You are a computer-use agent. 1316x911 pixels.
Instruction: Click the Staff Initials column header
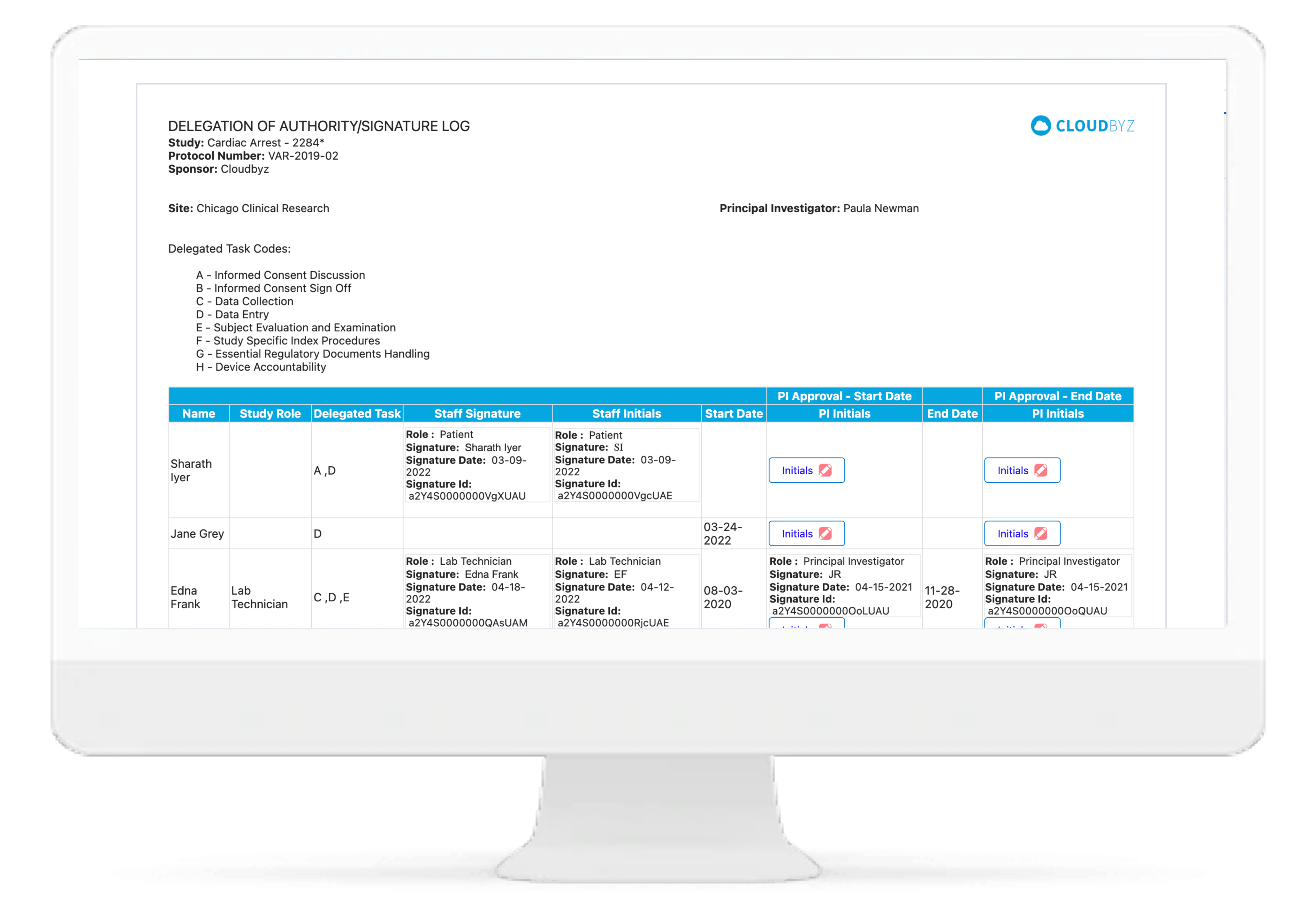point(626,414)
